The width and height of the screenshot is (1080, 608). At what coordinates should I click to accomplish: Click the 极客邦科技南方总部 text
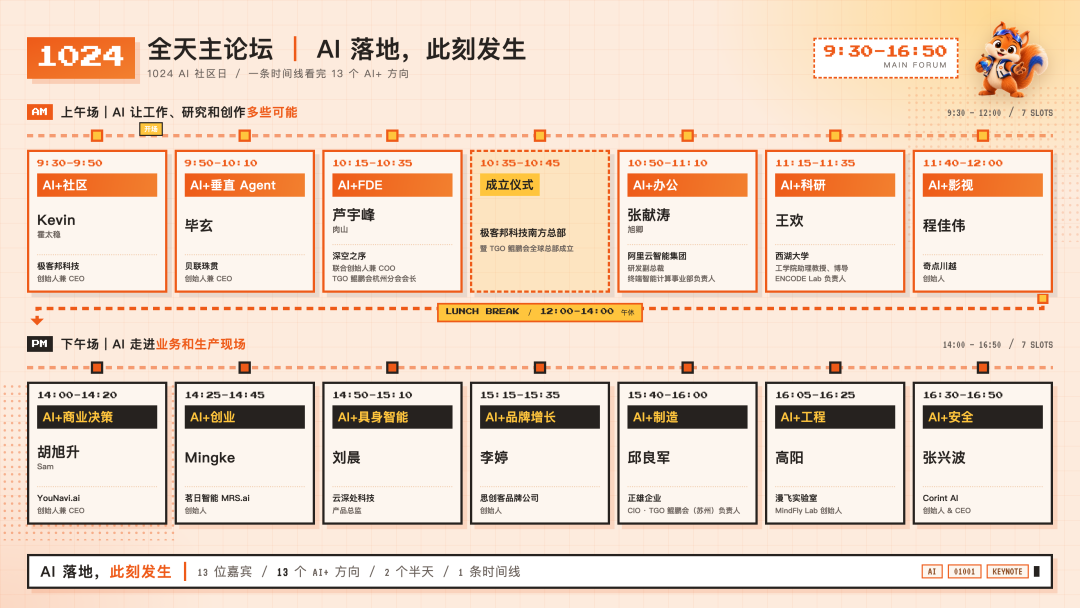[523, 233]
